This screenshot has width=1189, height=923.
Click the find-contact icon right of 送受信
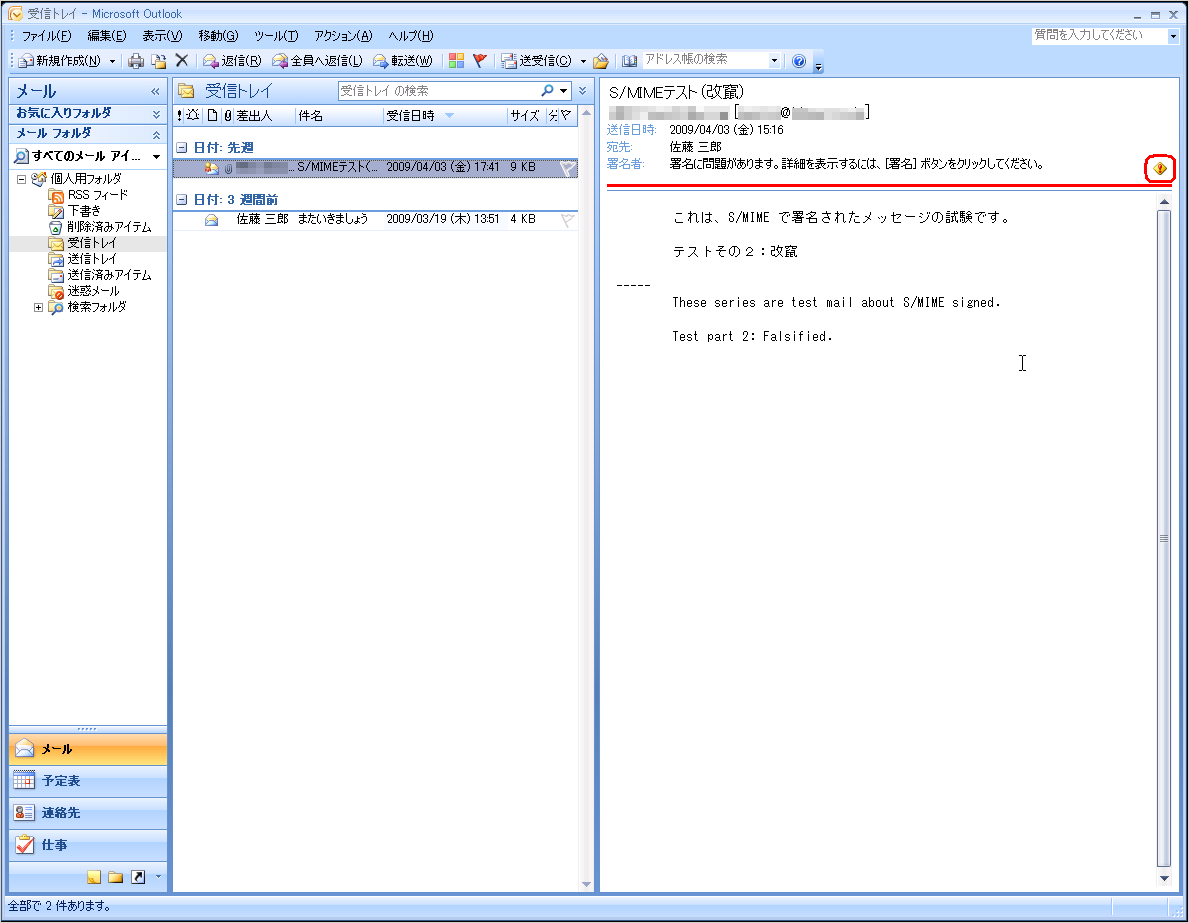601,61
